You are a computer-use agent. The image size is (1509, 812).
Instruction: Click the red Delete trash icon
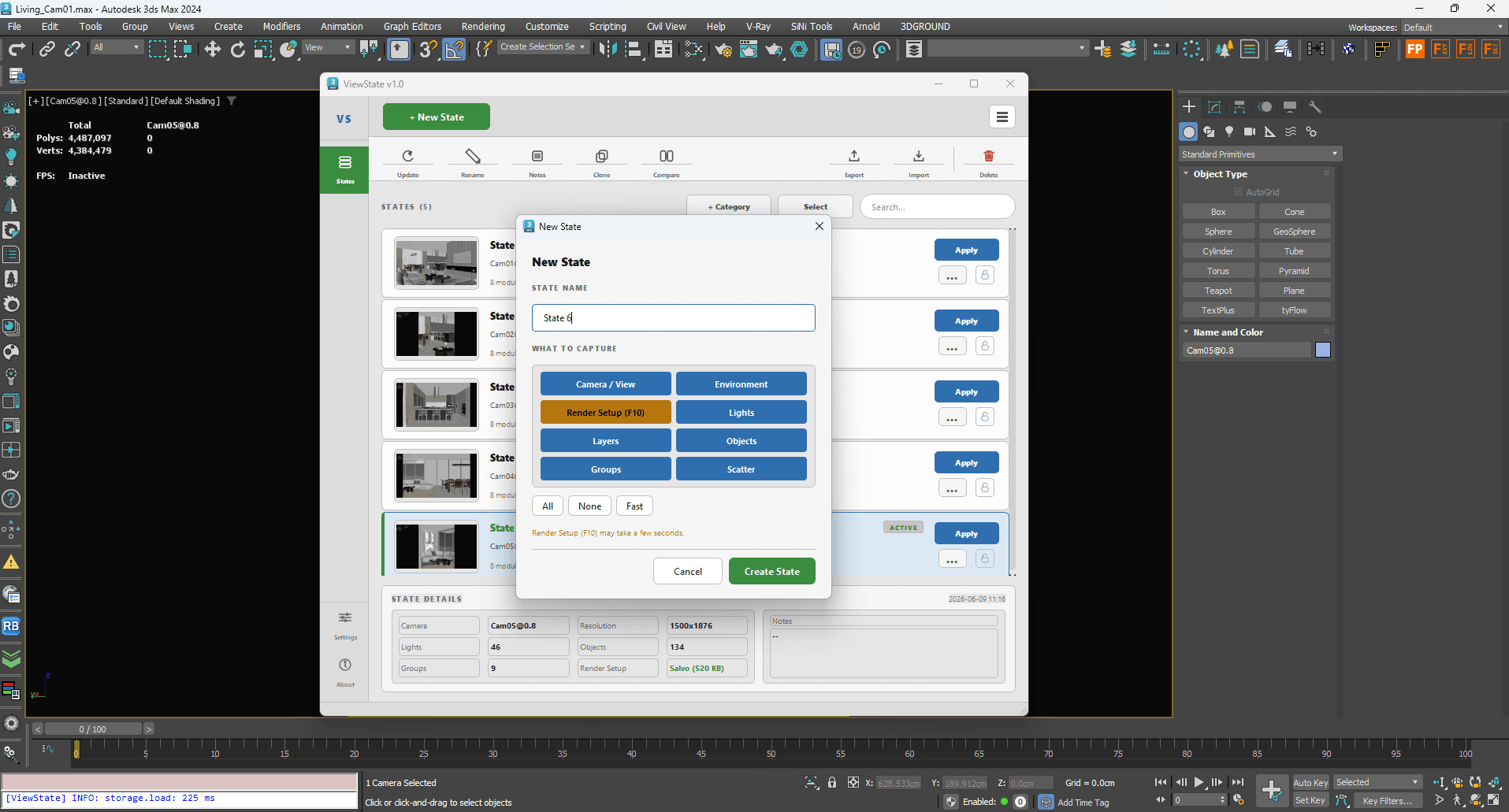[x=988, y=157]
